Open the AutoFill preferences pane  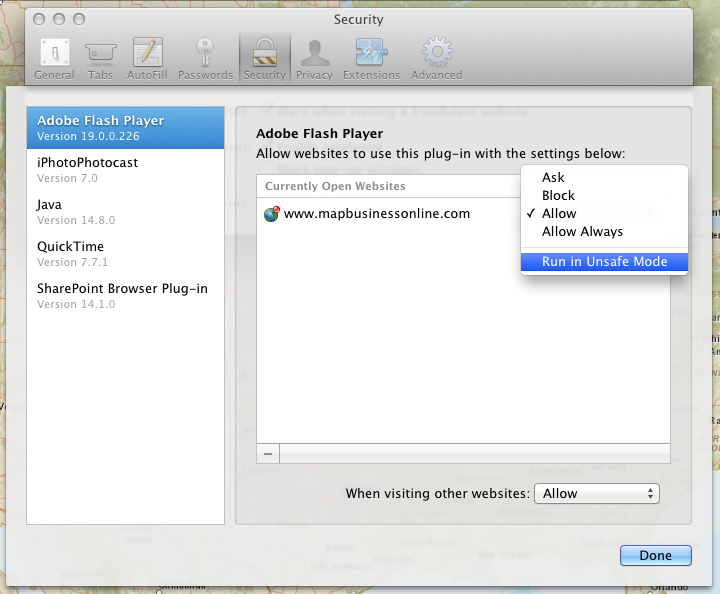pos(147,60)
